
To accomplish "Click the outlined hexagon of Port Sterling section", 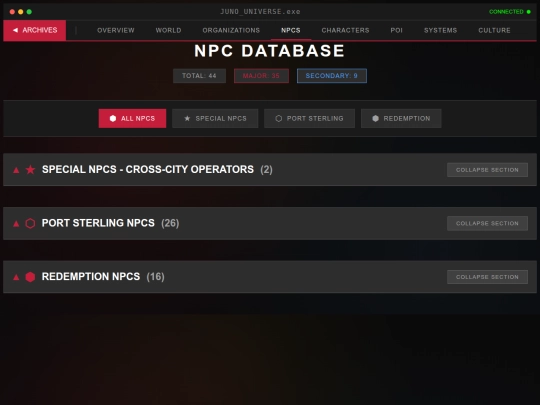I will click(x=30, y=223).
